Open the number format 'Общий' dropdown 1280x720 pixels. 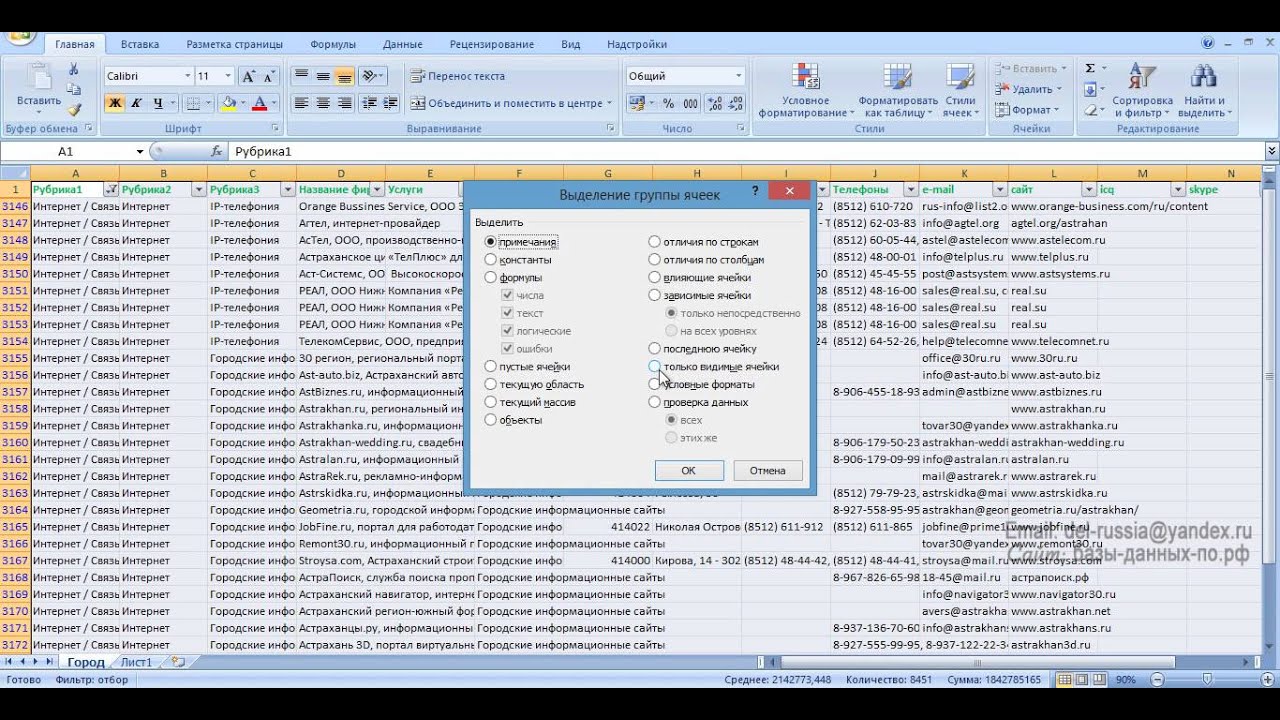pyautogui.click(x=739, y=77)
